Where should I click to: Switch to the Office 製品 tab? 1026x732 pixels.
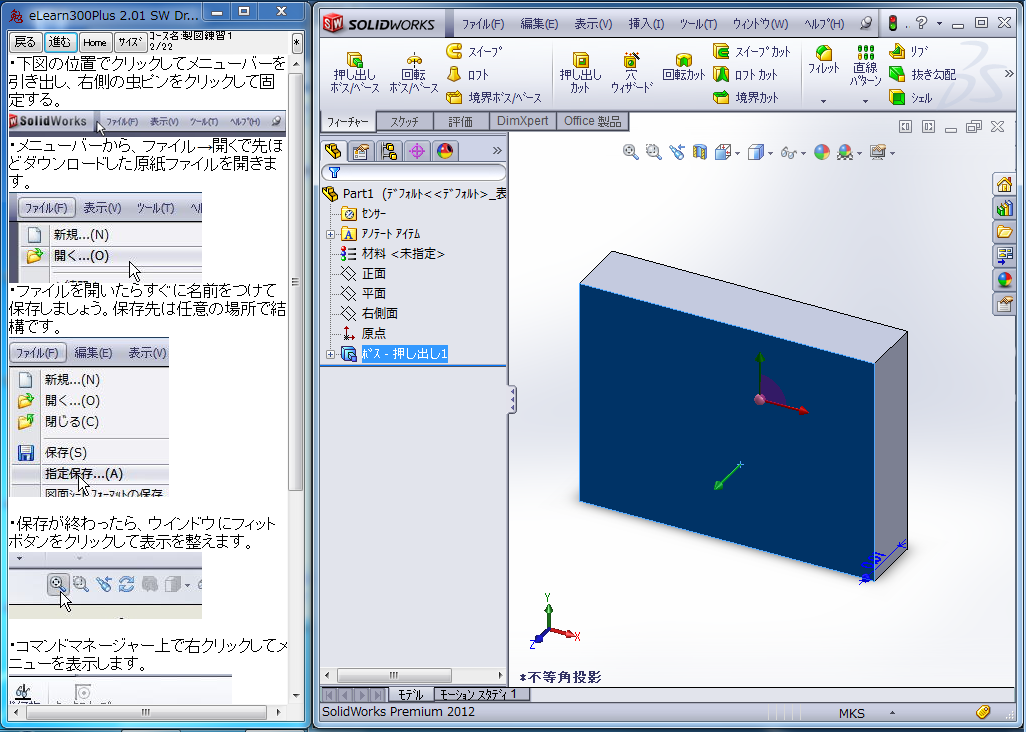[x=592, y=121]
